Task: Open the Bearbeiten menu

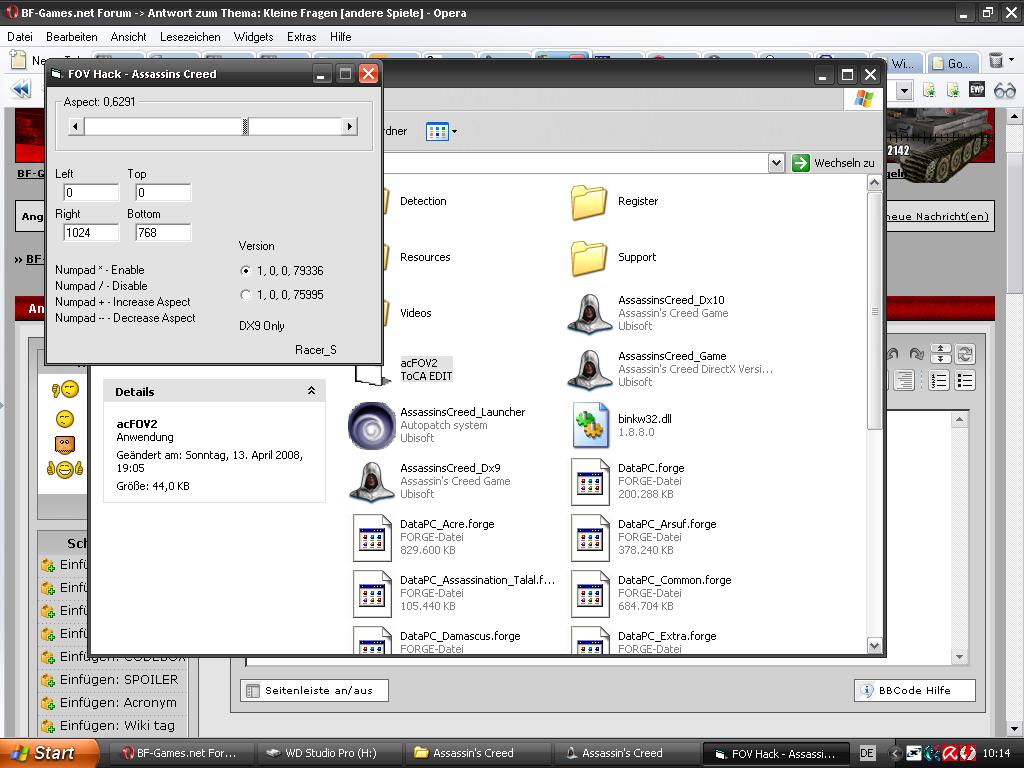Action: pyautogui.click(x=72, y=37)
